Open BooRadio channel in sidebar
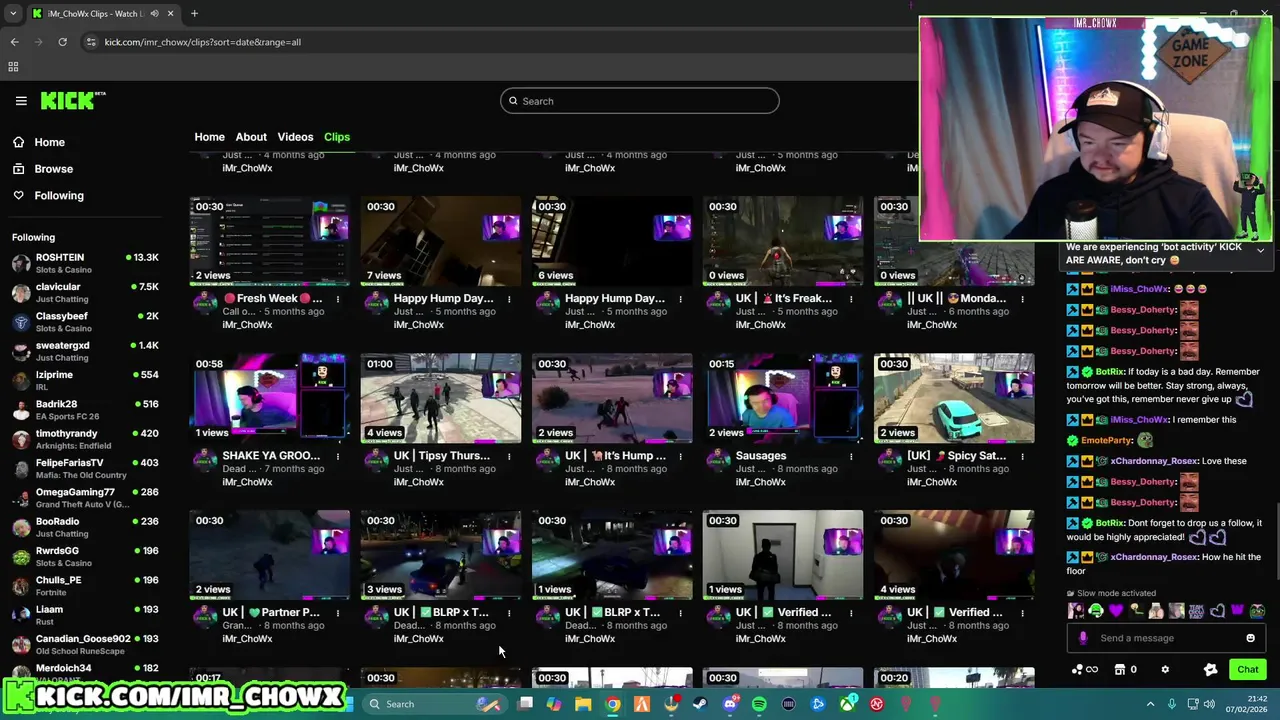The height and width of the screenshot is (720, 1280). (x=85, y=527)
